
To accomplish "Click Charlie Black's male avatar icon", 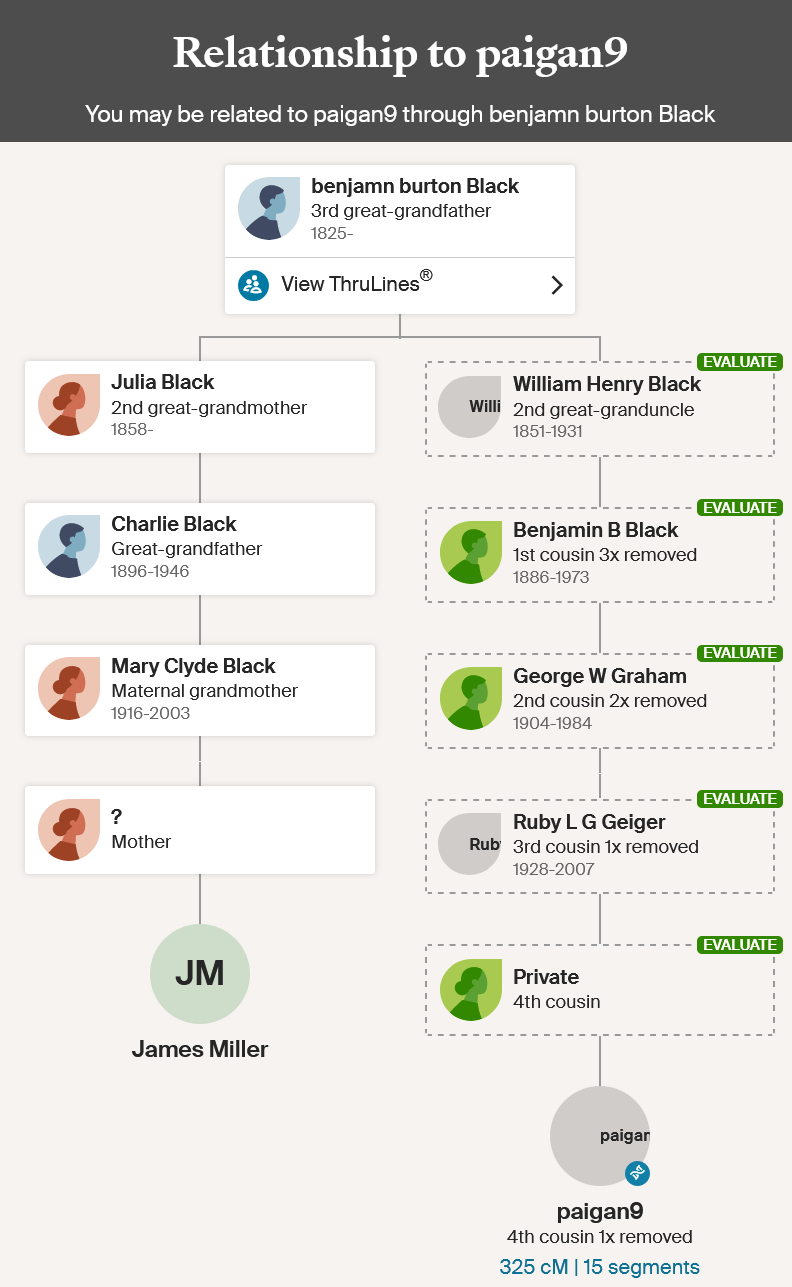I will 69,547.
